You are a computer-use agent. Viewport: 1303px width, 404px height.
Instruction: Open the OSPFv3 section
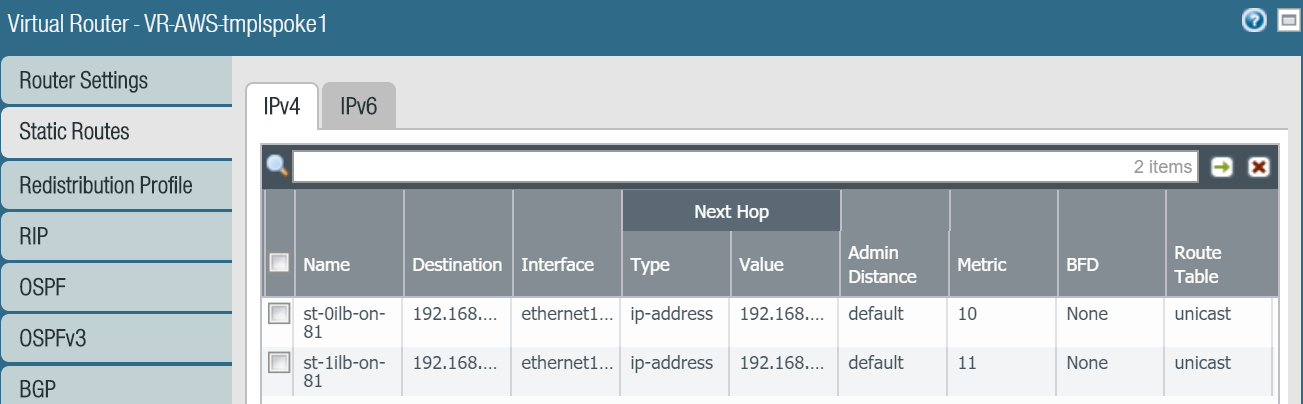pyautogui.click(x=53, y=340)
